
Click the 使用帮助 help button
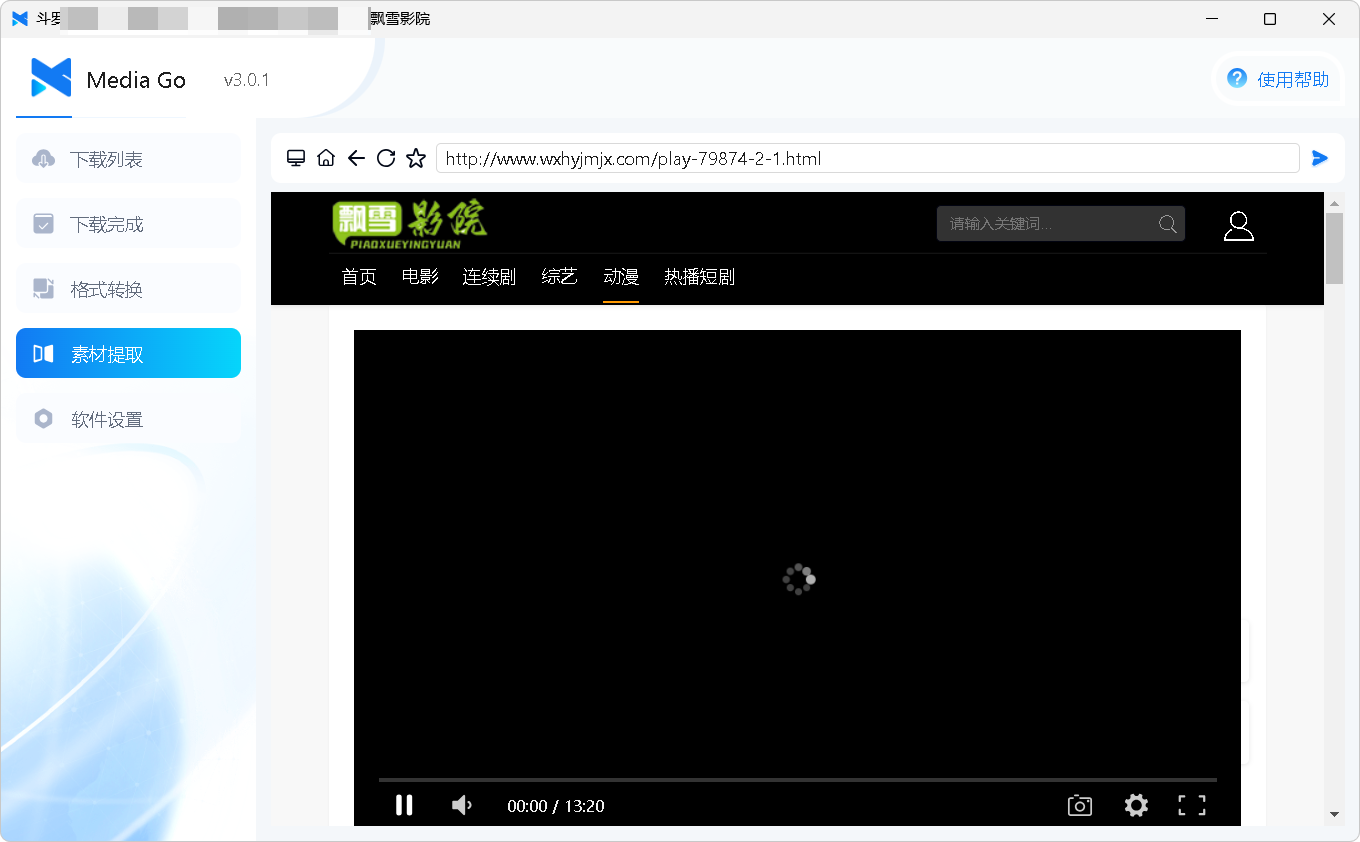(1279, 79)
